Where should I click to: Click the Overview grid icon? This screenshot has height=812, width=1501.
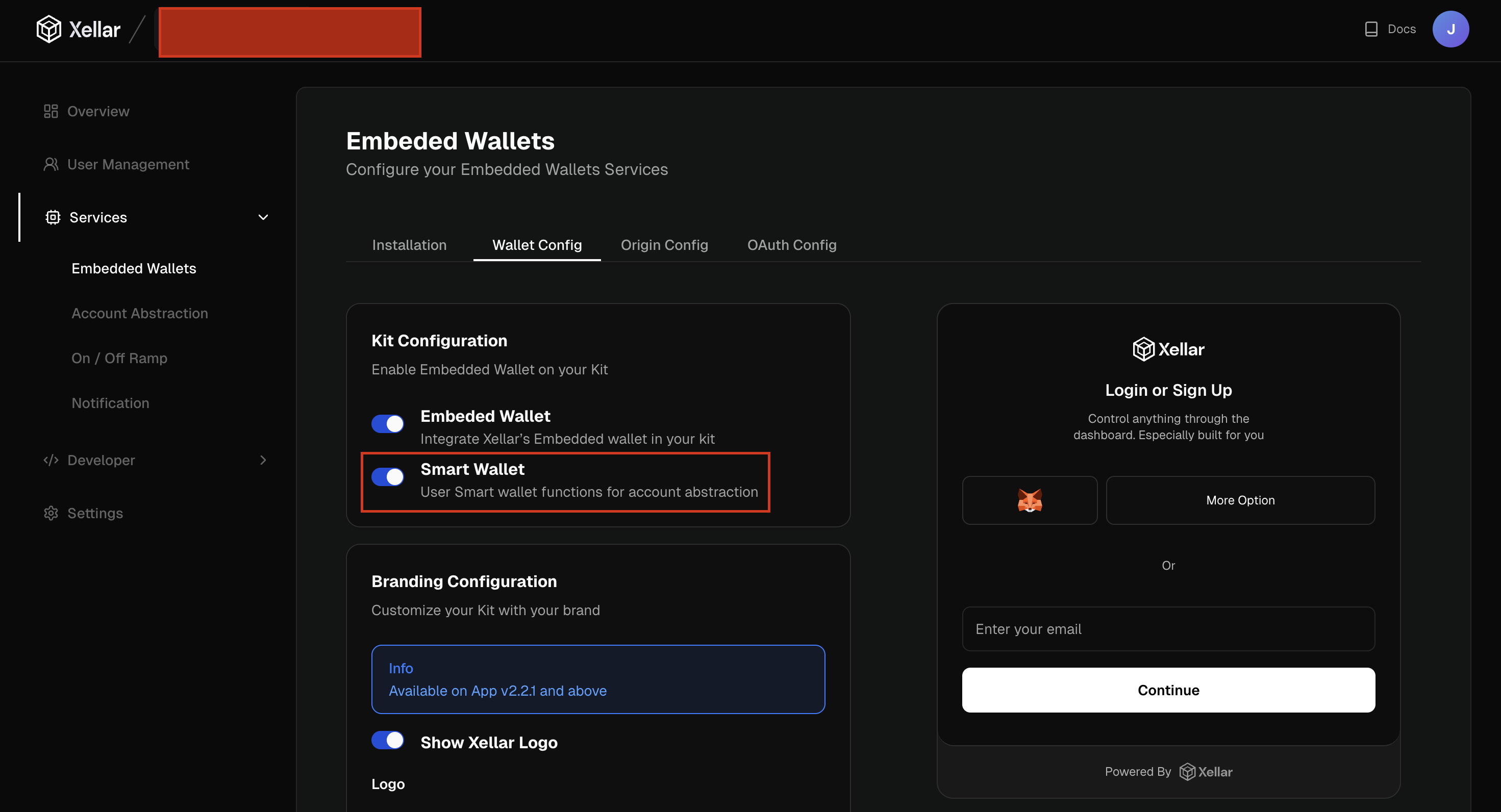pos(51,111)
